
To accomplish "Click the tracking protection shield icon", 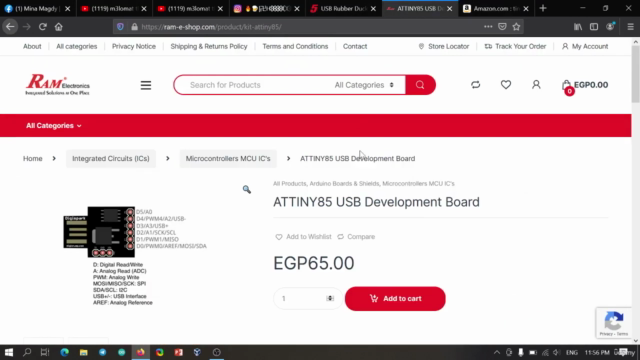I will click(x=120, y=27).
